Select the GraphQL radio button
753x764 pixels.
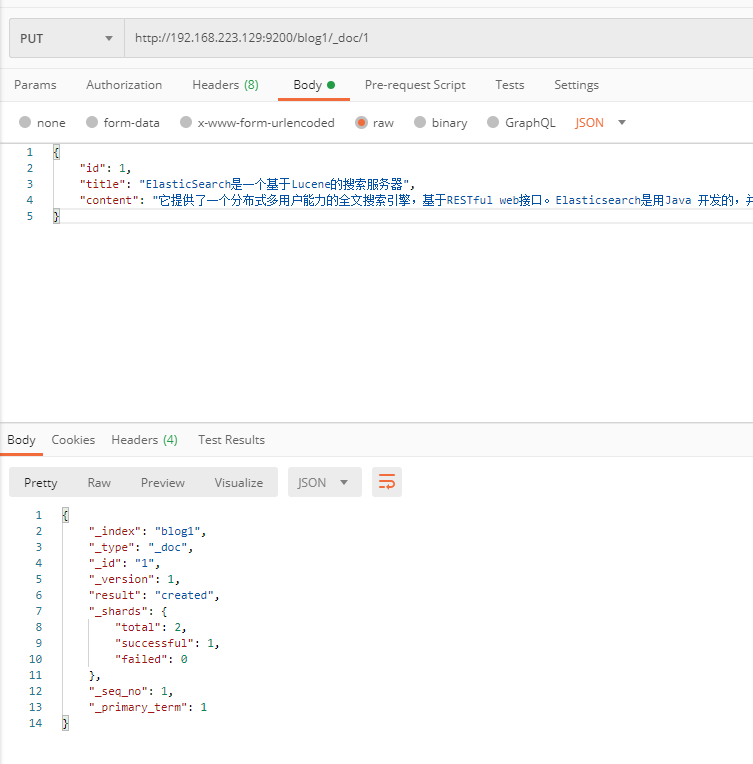coord(493,122)
